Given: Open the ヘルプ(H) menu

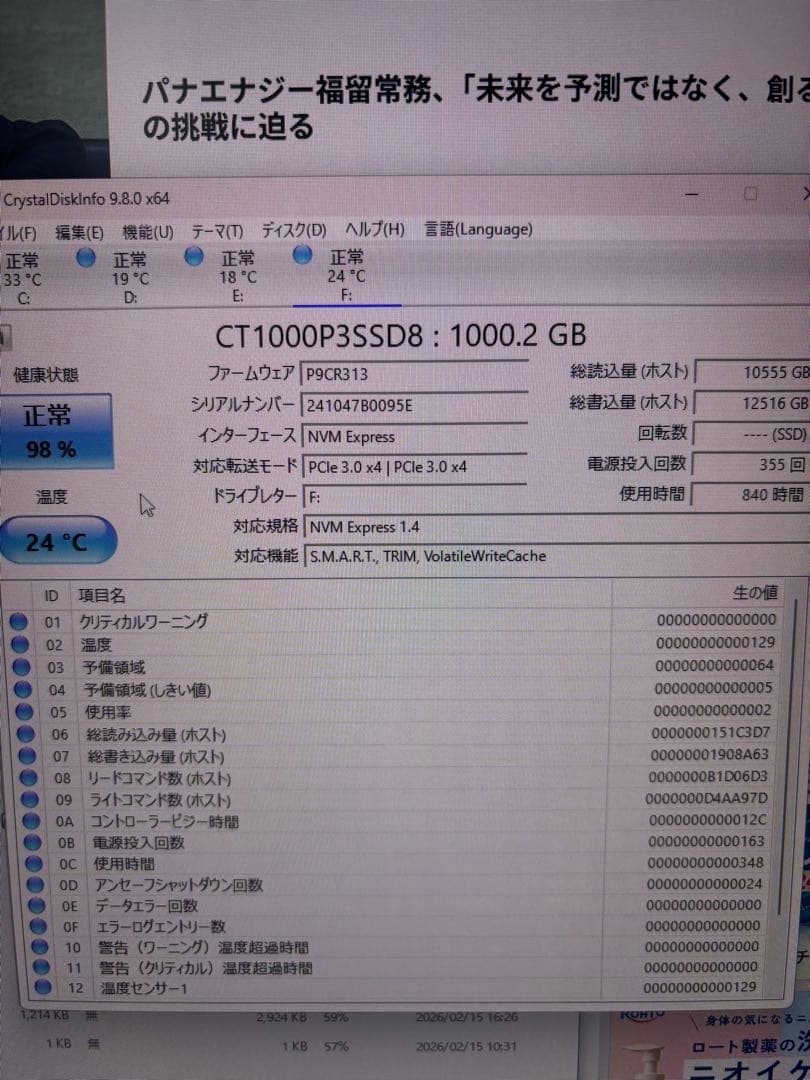Looking at the screenshot, I should point(375,229).
